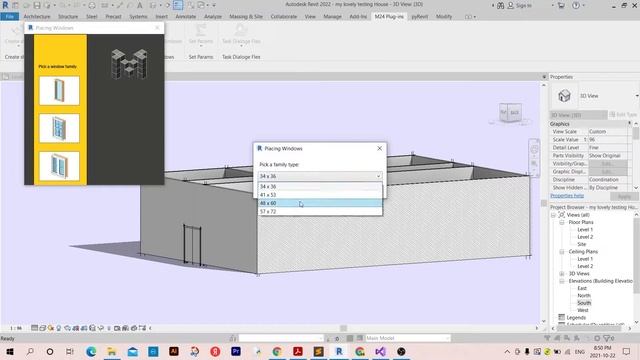Select the 41 x 53 family type
Viewport: 640px width, 360px height.
320,195
